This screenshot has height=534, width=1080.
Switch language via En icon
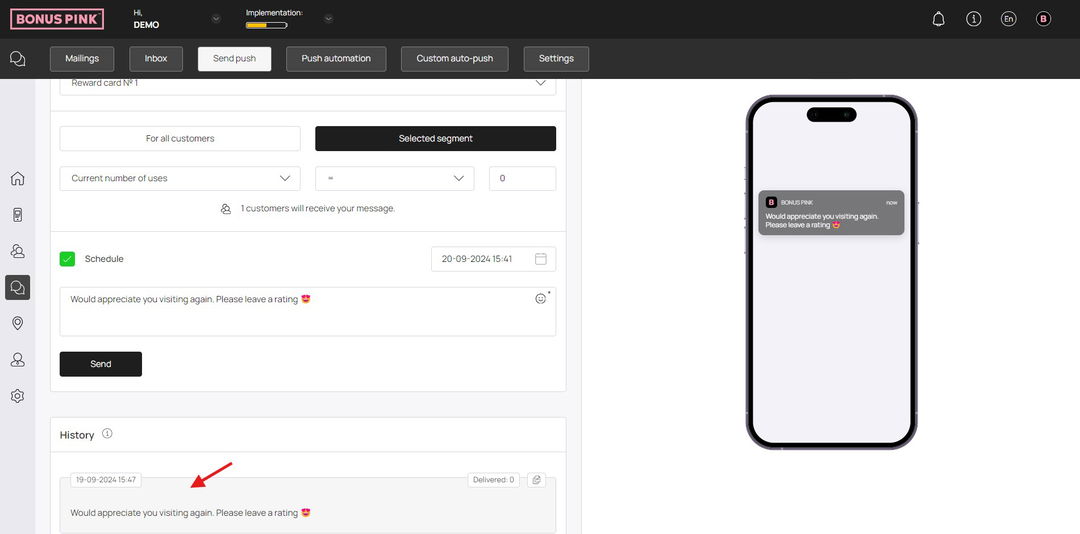pyautogui.click(x=1008, y=19)
